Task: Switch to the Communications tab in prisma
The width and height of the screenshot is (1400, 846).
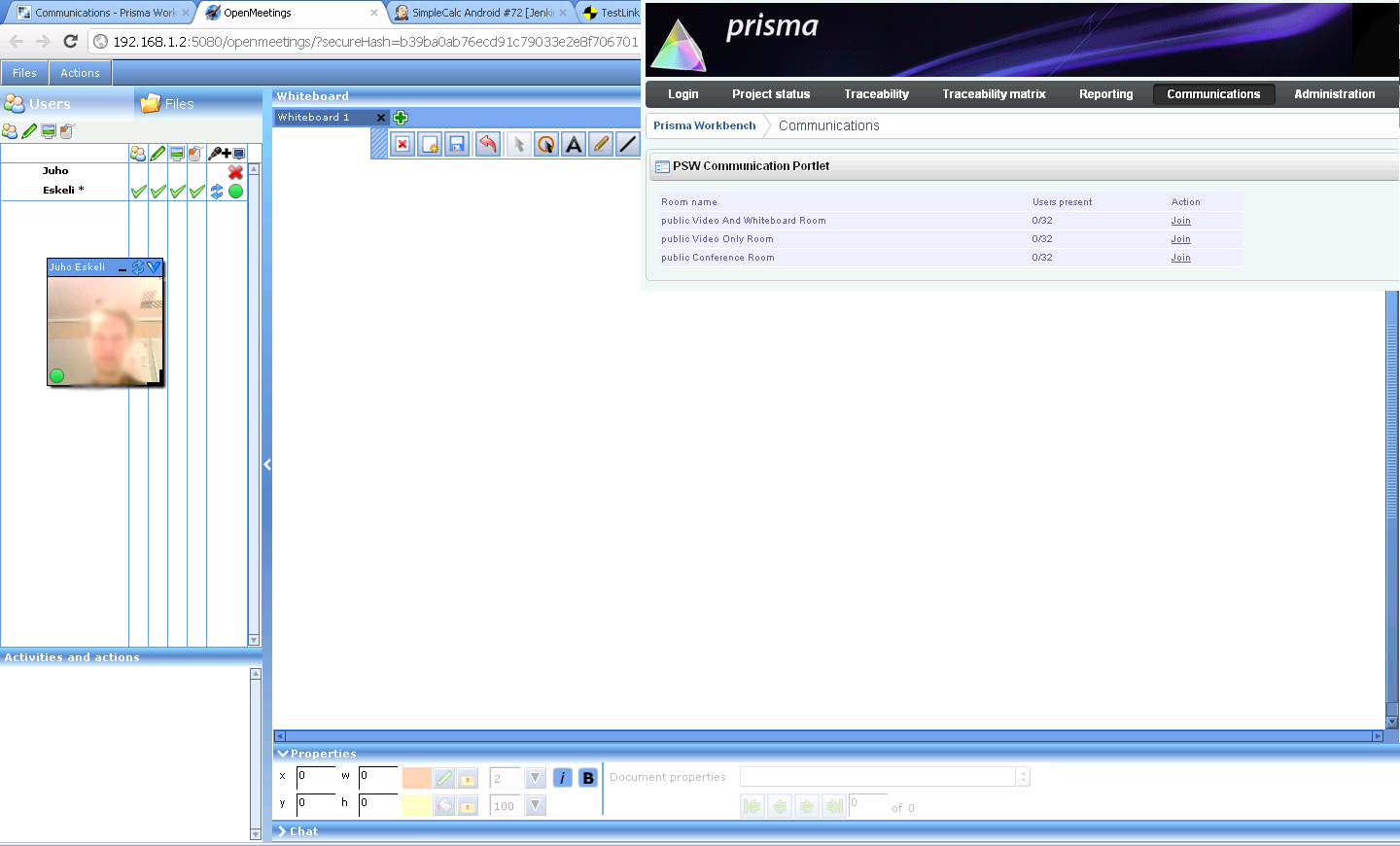Action: (1213, 94)
